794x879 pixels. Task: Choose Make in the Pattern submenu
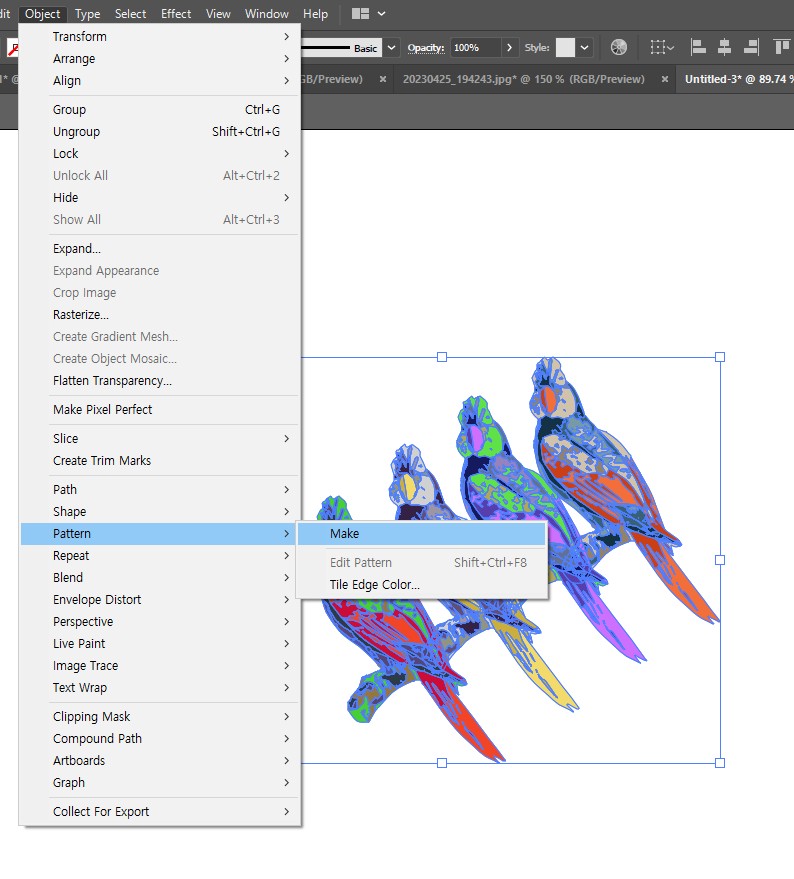point(422,534)
